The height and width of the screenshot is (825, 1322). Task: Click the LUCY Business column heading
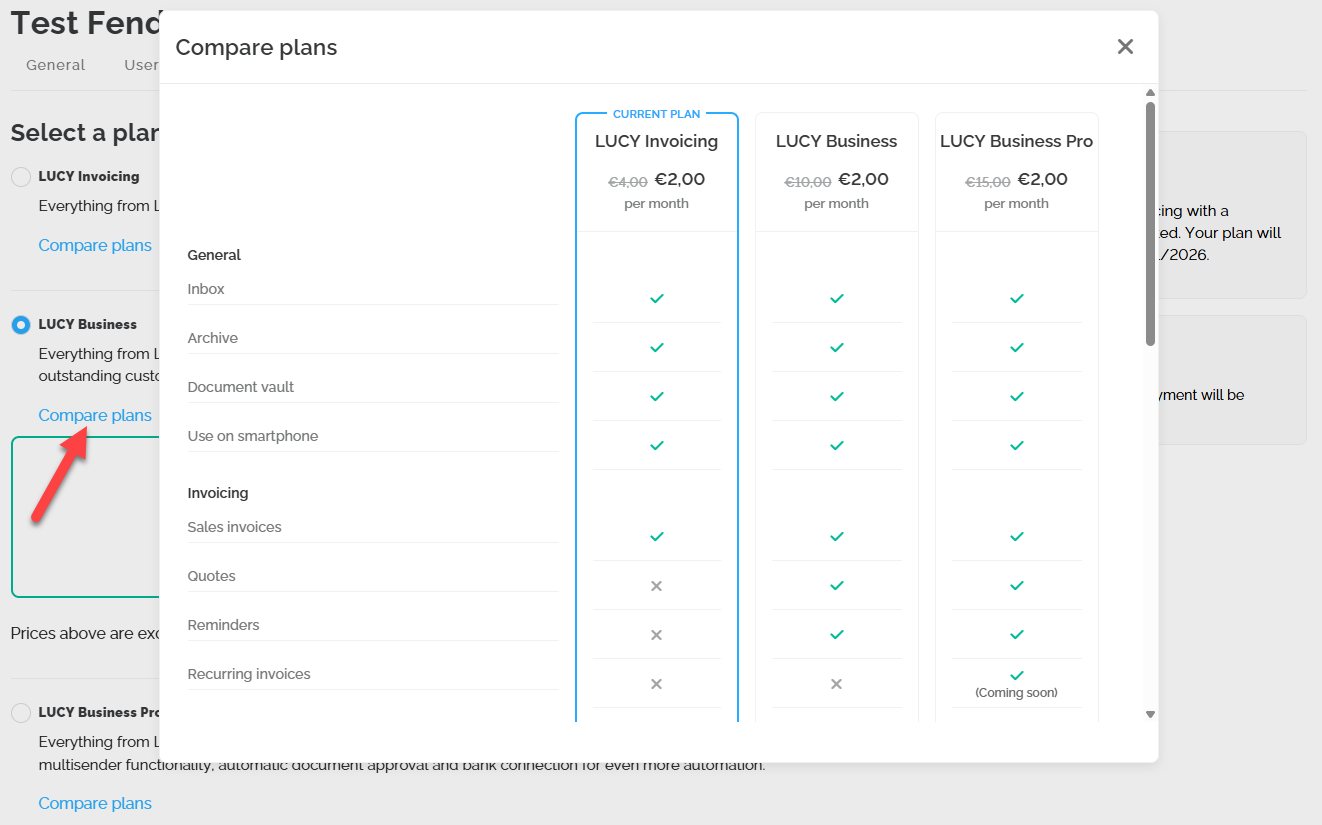click(837, 141)
